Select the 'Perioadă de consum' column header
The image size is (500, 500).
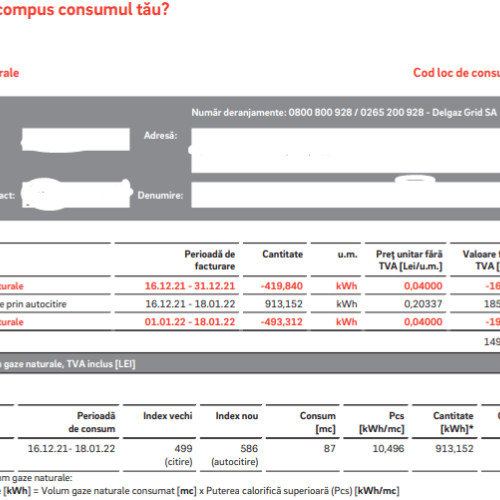pos(92,422)
